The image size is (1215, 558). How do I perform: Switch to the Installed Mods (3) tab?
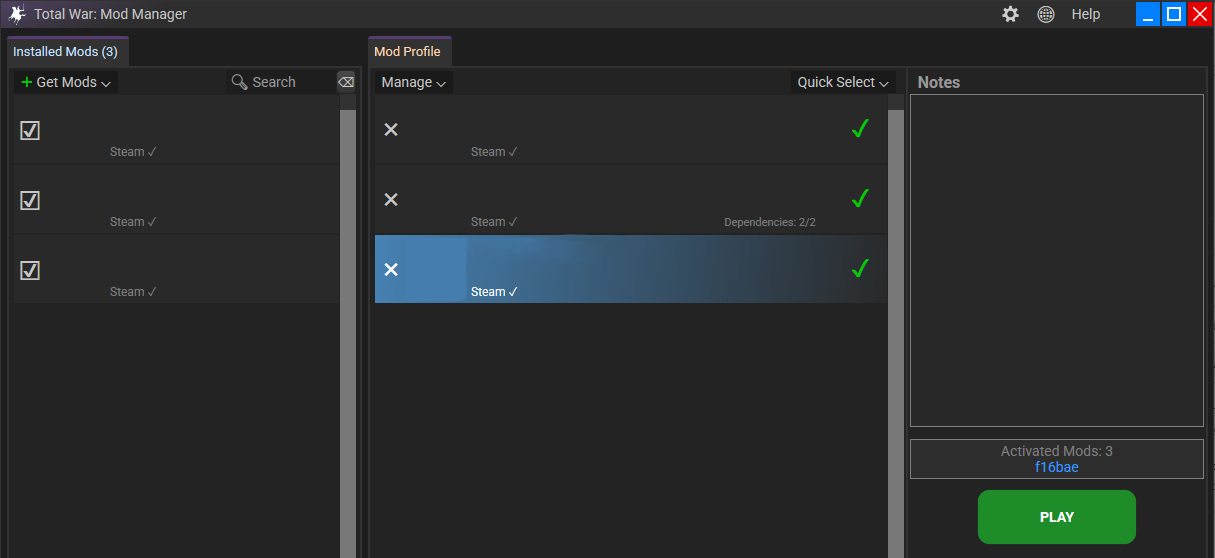[66, 52]
